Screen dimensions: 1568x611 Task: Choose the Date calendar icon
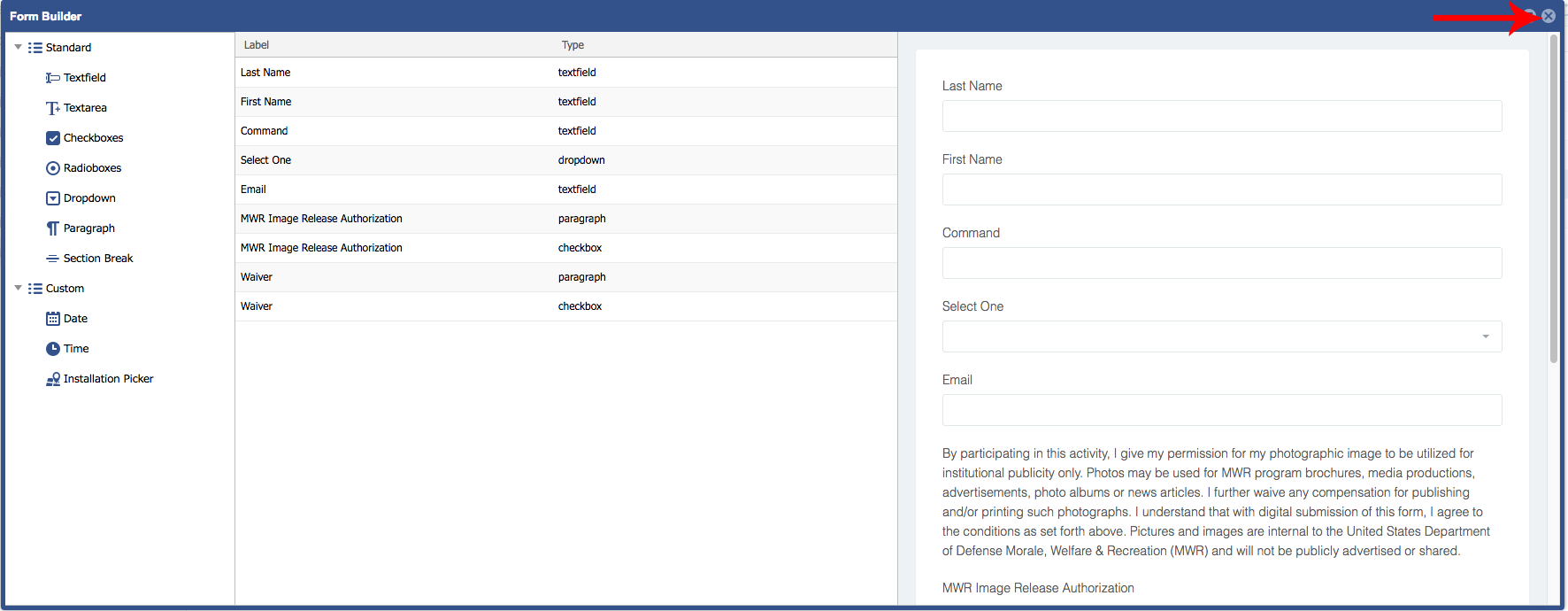point(53,319)
